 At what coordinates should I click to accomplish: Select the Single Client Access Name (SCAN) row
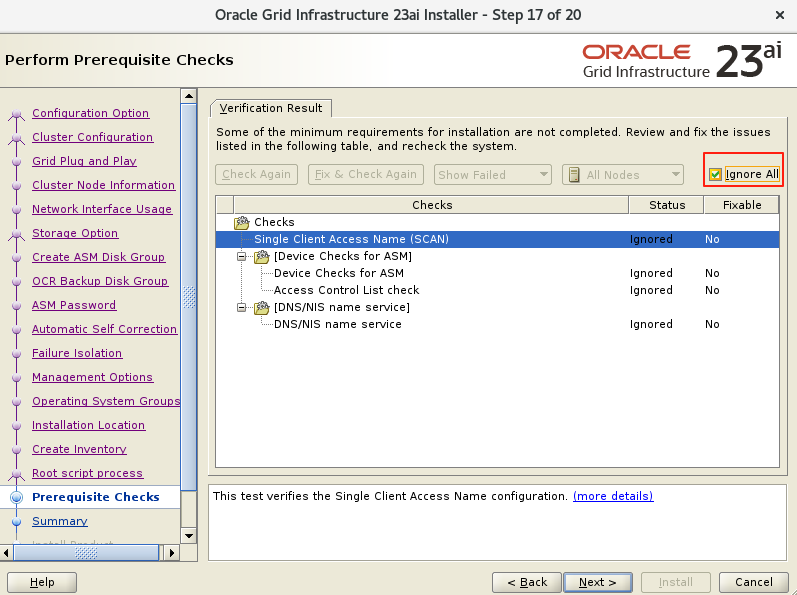497,239
